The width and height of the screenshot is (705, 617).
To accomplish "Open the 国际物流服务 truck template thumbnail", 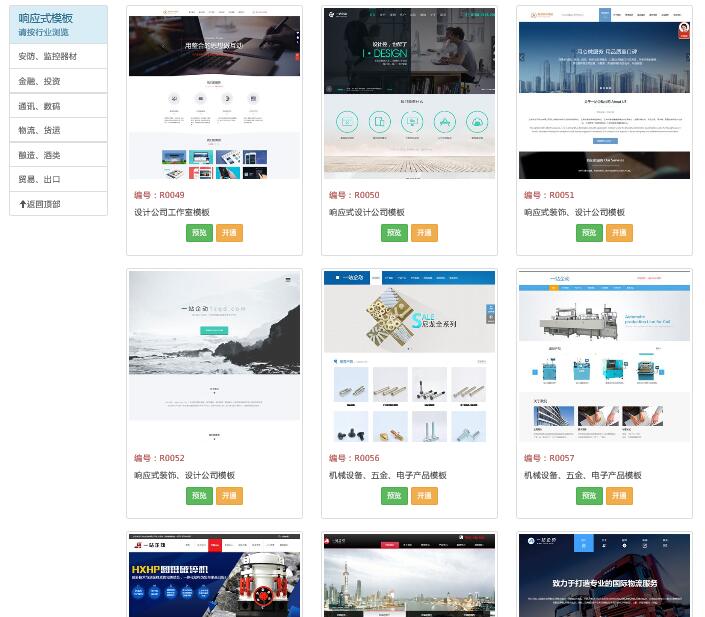I will pos(604,575).
